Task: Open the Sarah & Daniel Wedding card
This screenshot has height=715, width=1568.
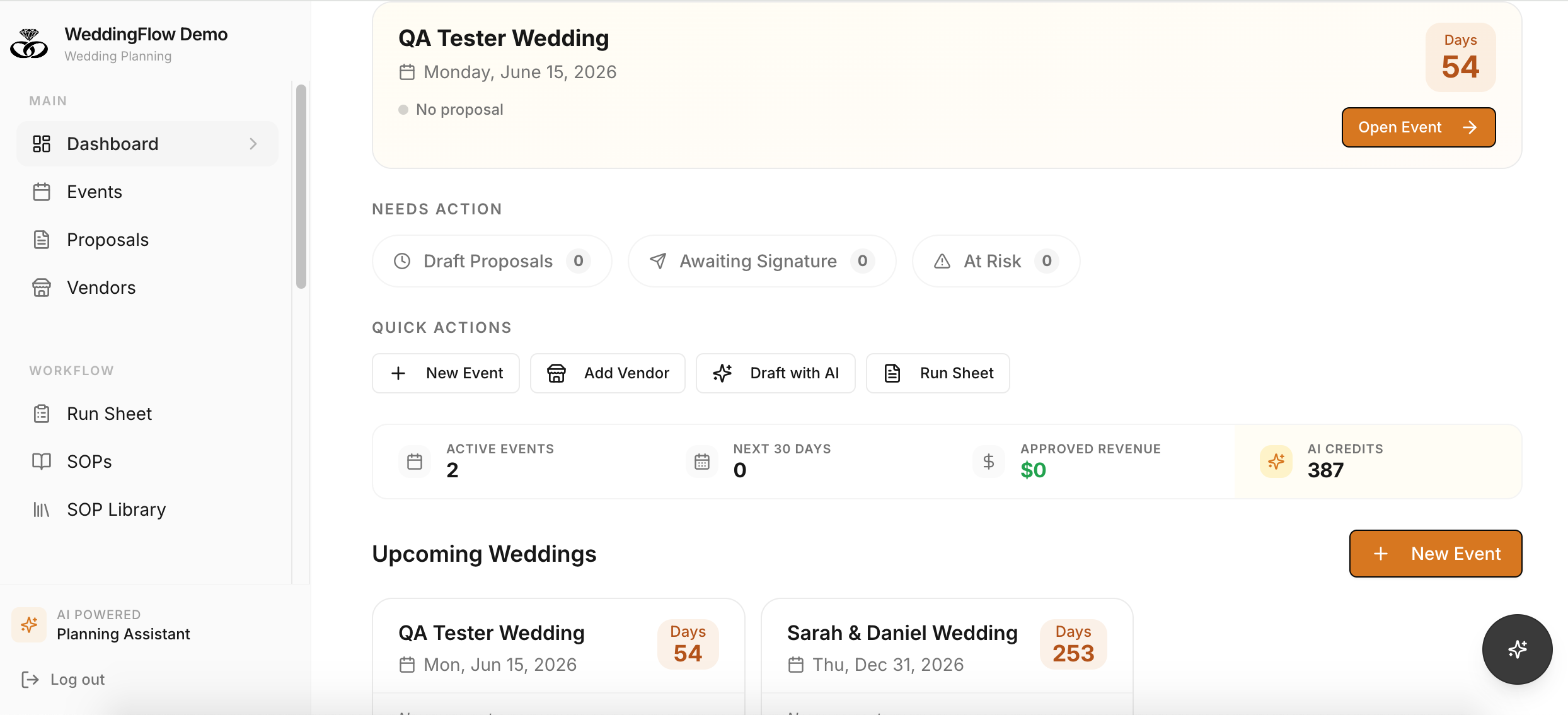Action: click(902, 633)
